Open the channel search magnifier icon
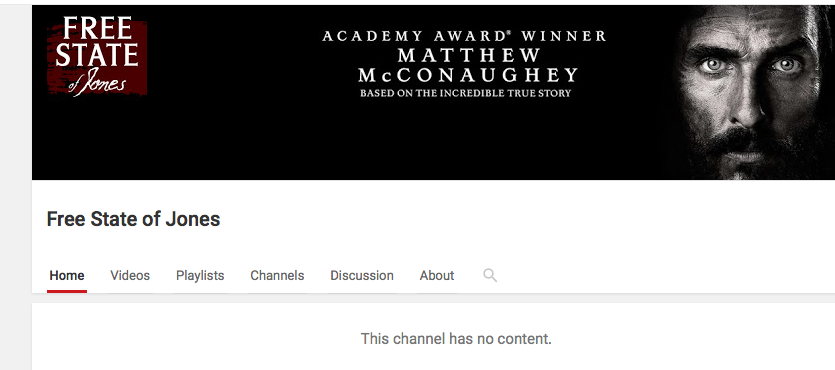This screenshot has width=835, height=370. (x=490, y=275)
